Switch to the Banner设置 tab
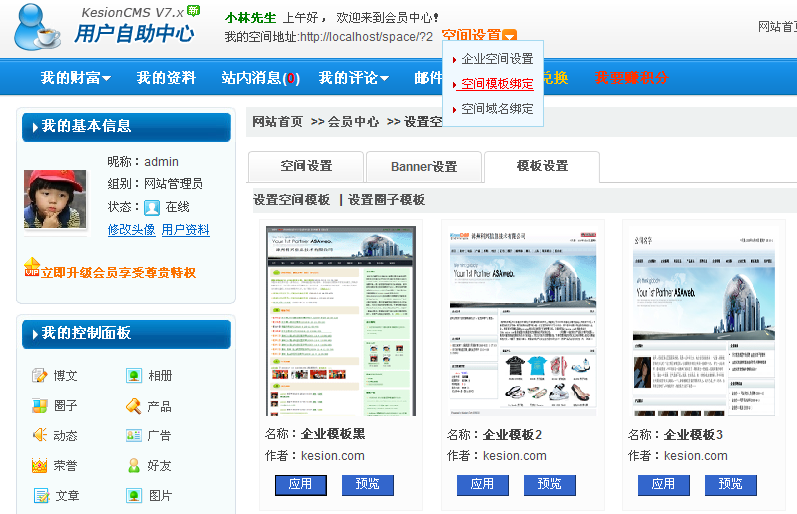The image size is (797, 514). (x=423, y=167)
